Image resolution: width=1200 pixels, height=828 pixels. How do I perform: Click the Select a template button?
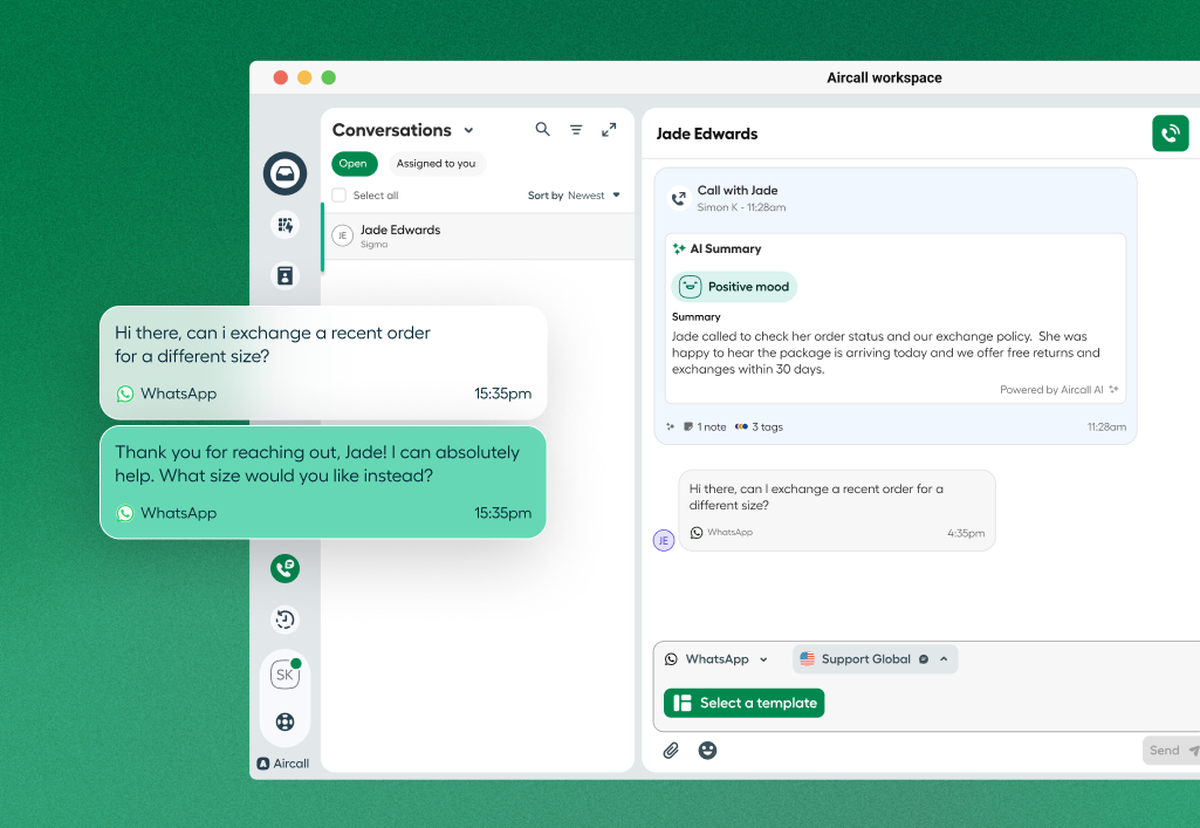click(744, 703)
